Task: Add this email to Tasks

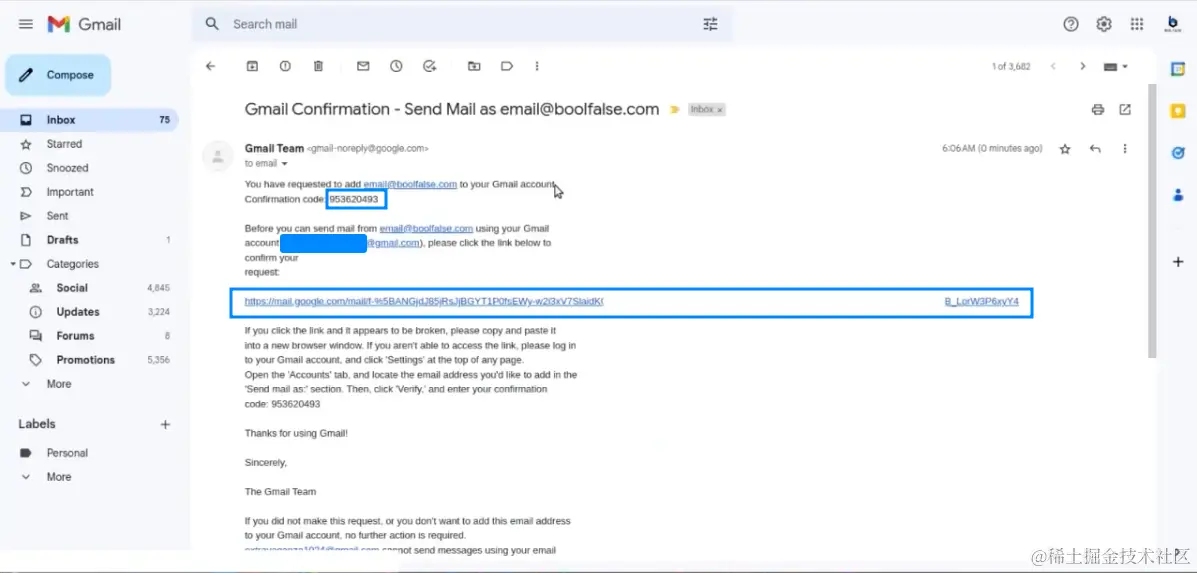Action: click(430, 66)
